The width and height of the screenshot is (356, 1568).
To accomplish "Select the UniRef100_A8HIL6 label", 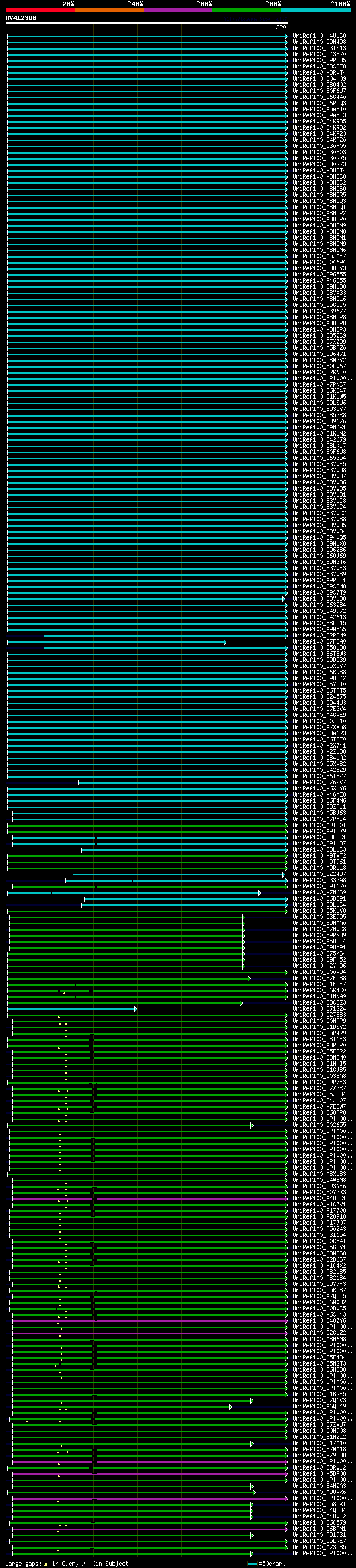I will coord(319,299).
